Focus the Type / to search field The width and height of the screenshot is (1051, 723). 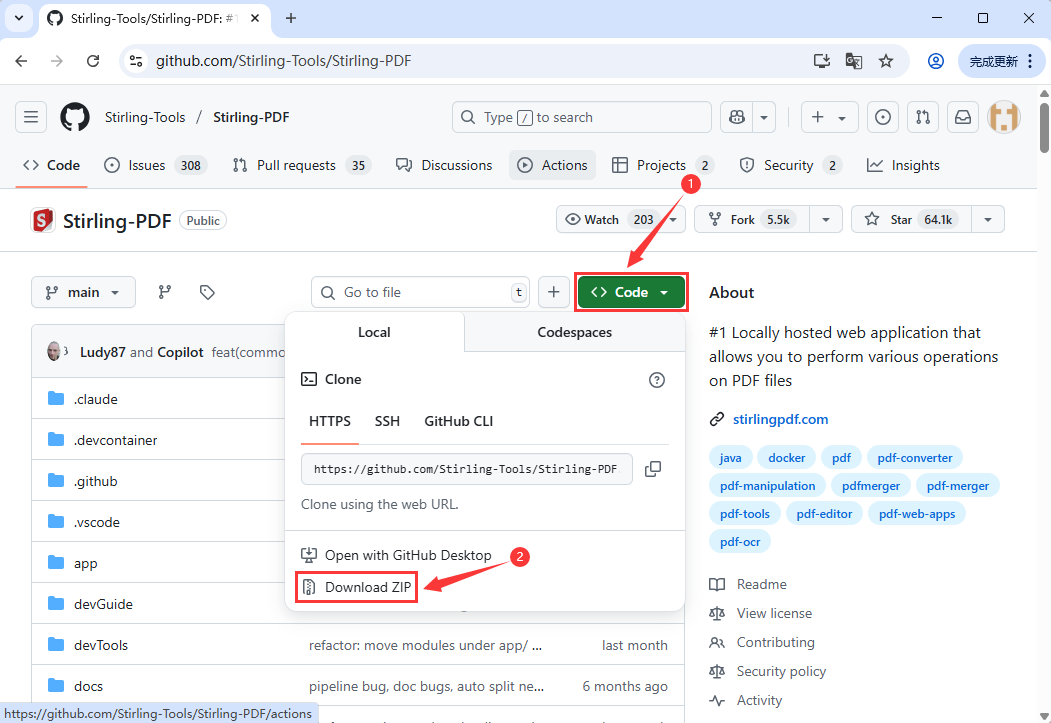point(581,117)
